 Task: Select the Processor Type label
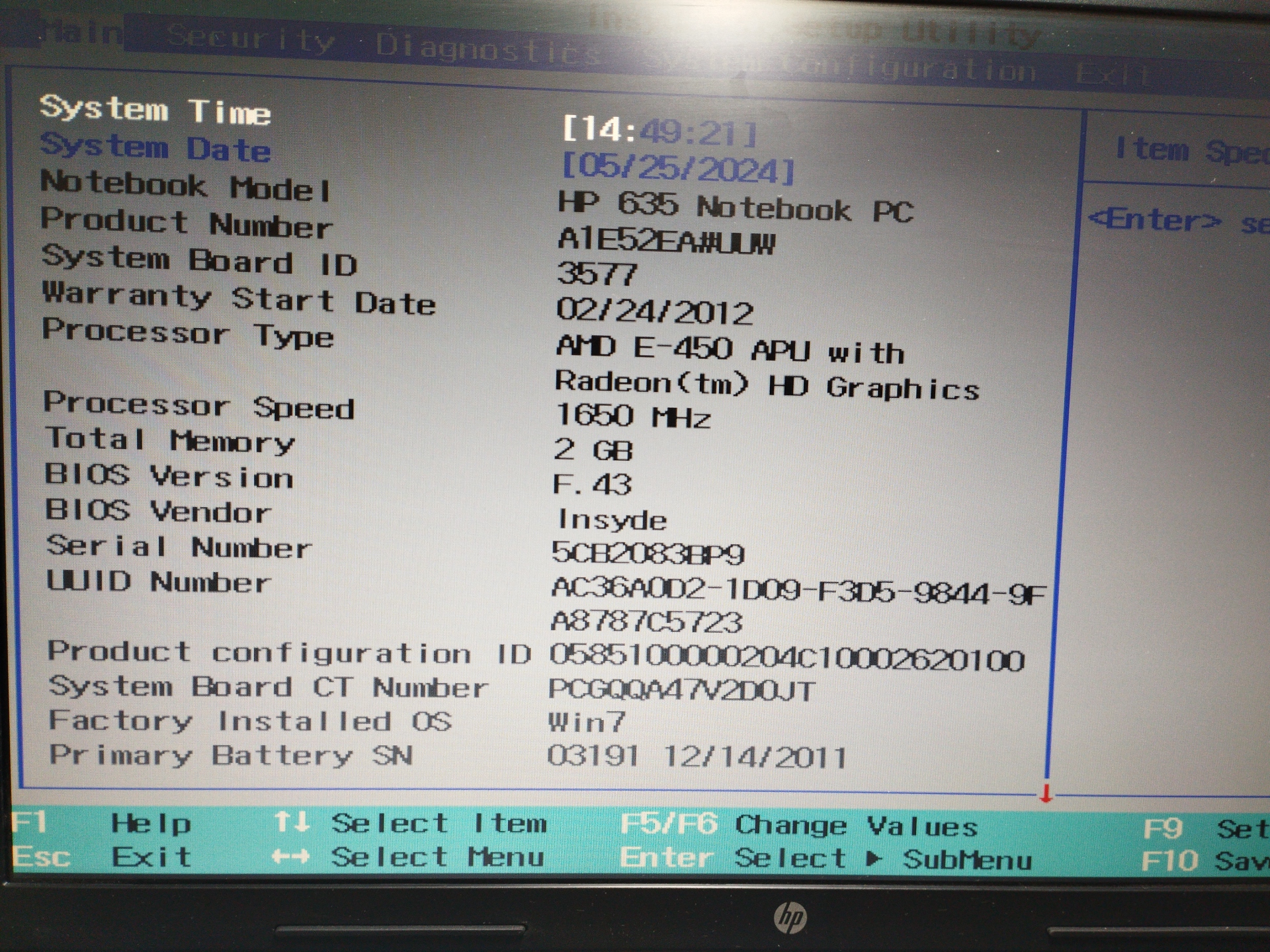pos(188,333)
